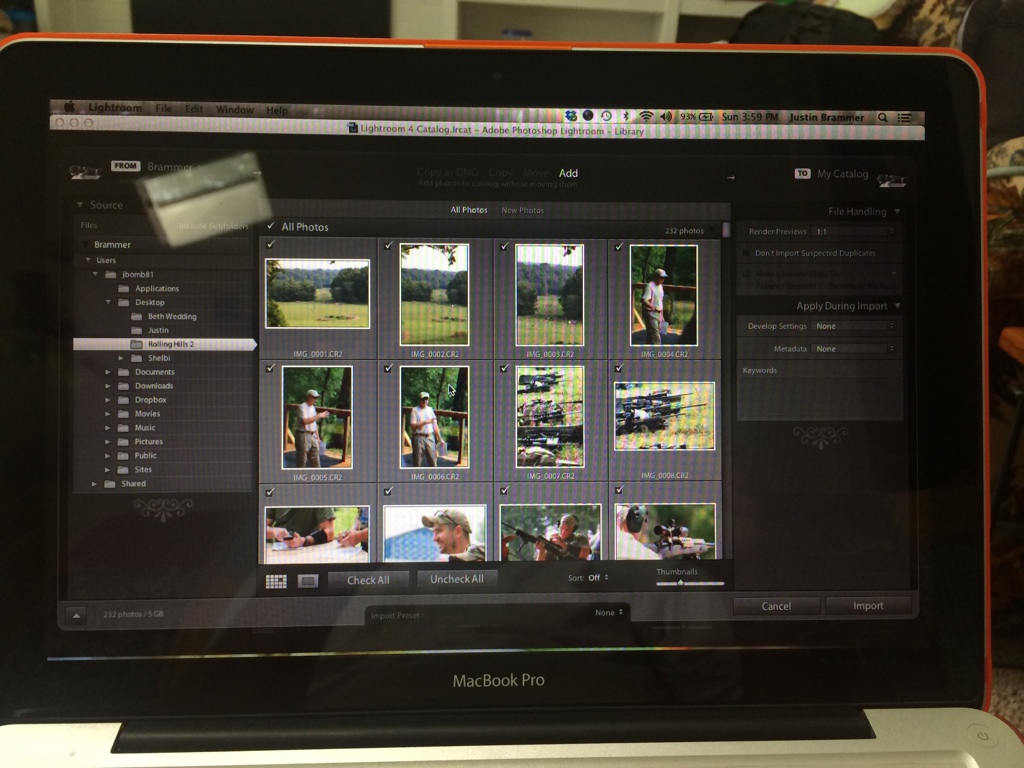Open the Time Machine status icon
The image size is (1024, 768).
(606, 116)
